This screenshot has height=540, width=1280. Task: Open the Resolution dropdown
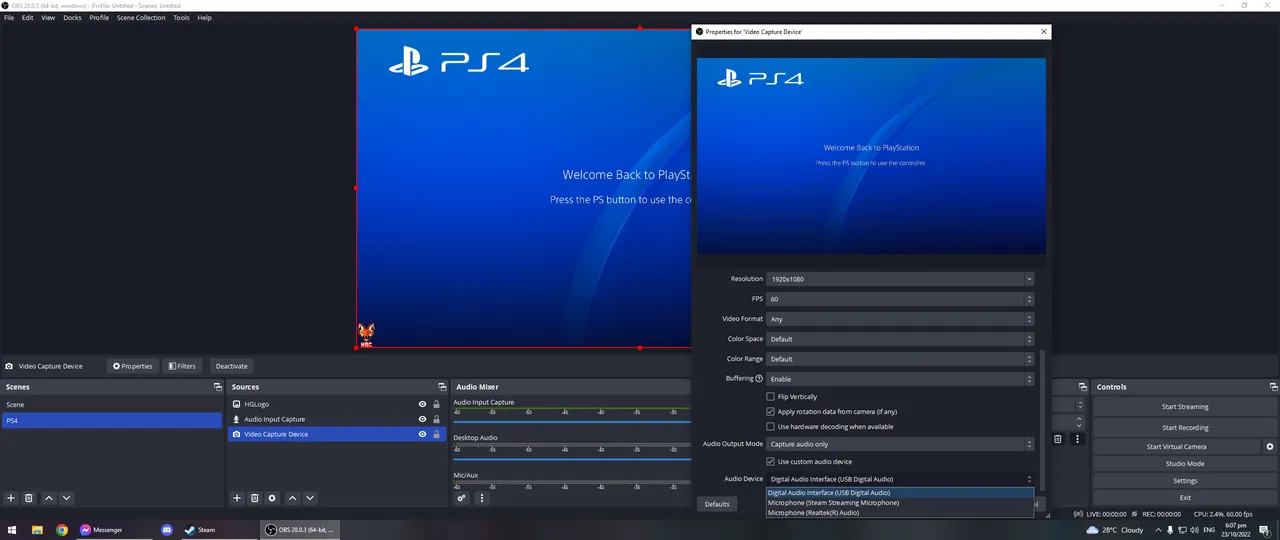tap(900, 279)
